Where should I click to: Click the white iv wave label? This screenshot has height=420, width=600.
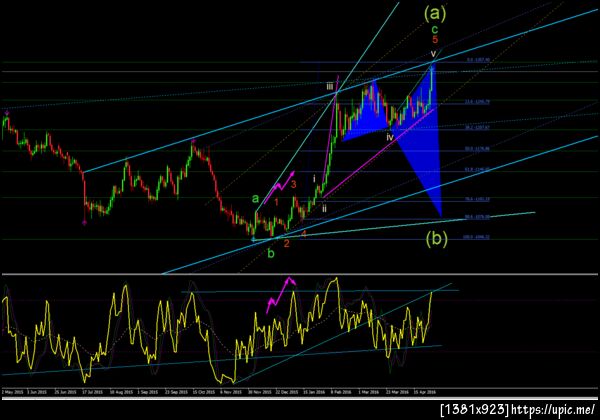tap(390, 137)
